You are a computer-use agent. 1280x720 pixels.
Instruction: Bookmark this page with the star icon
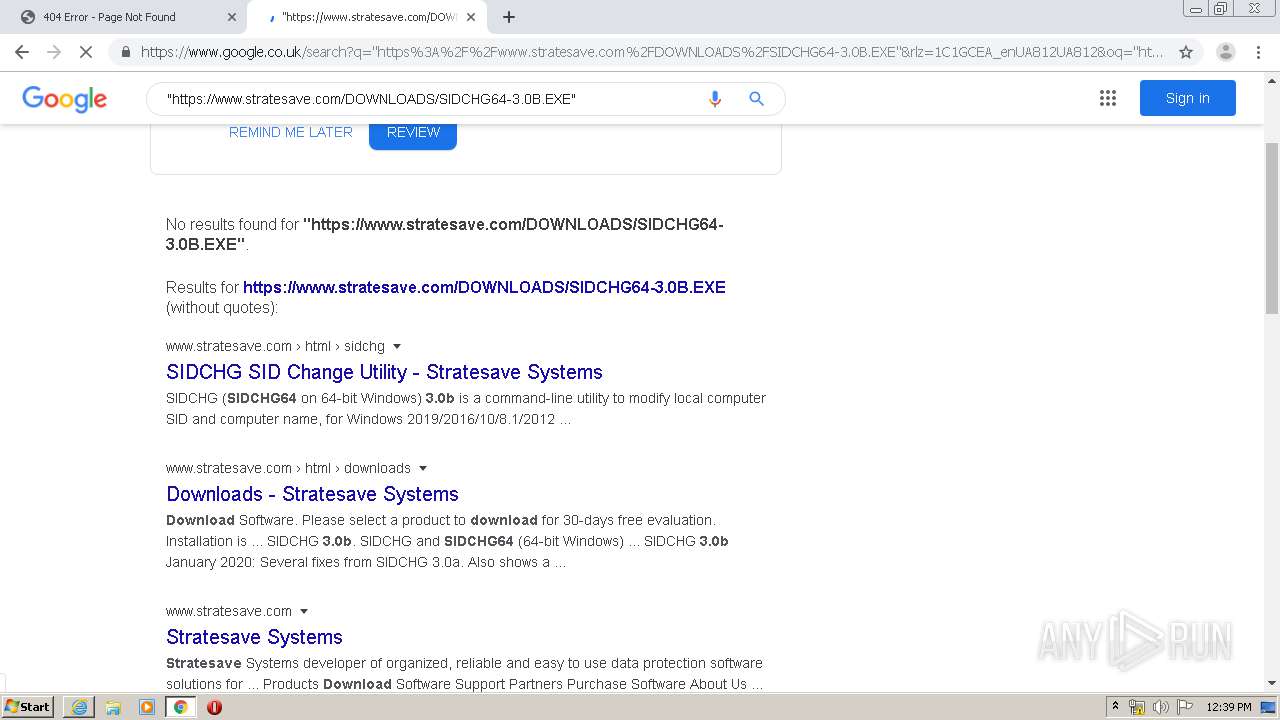[1186, 52]
